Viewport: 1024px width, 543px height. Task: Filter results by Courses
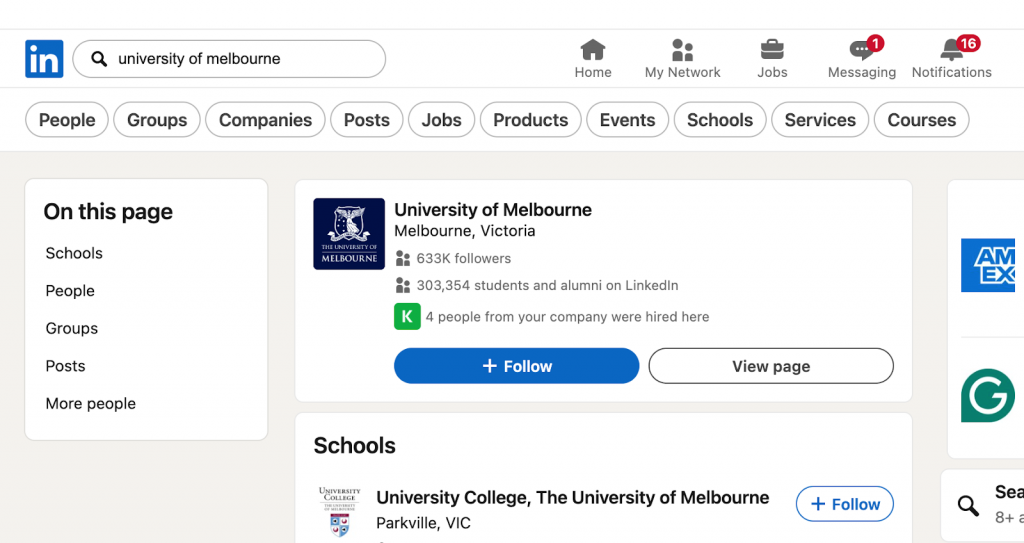click(921, 120)
